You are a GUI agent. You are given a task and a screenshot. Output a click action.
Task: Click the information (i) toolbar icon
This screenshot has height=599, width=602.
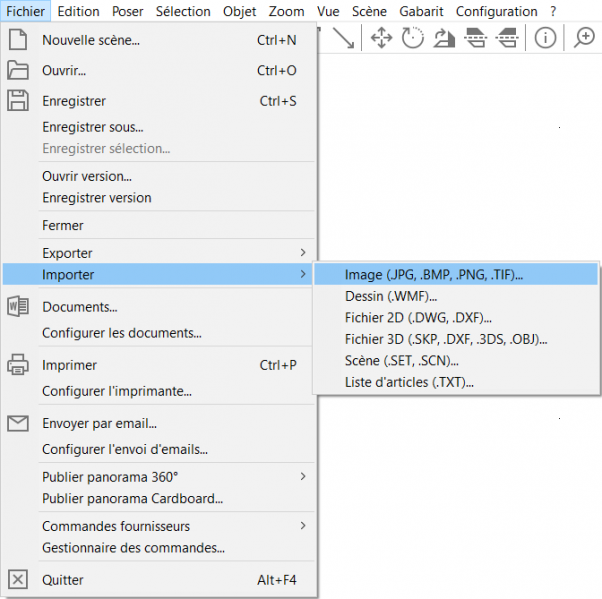tap(545, 38)
